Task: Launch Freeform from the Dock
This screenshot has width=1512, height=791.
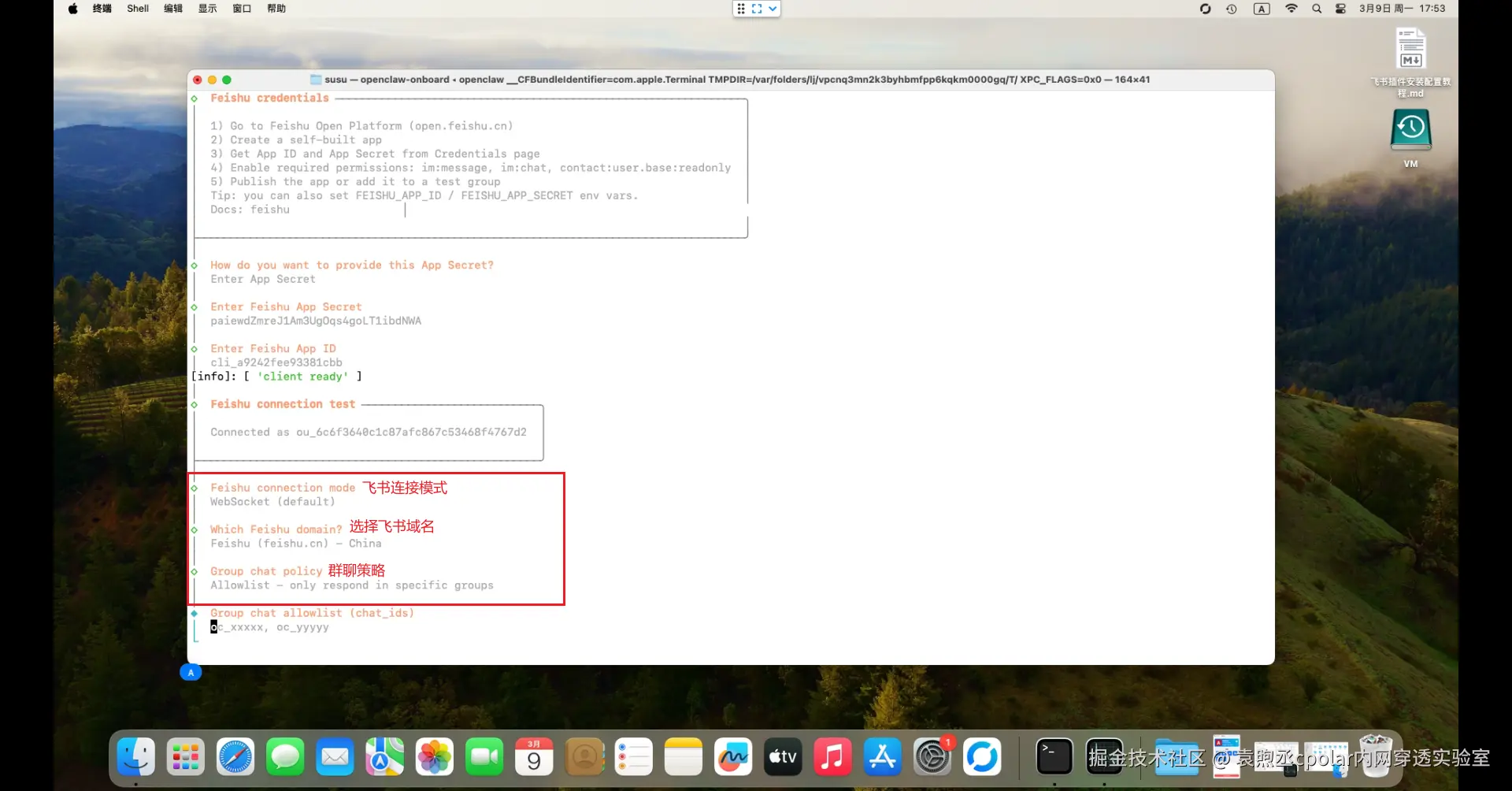Action: pyautogui.click(x=733, y=757)
